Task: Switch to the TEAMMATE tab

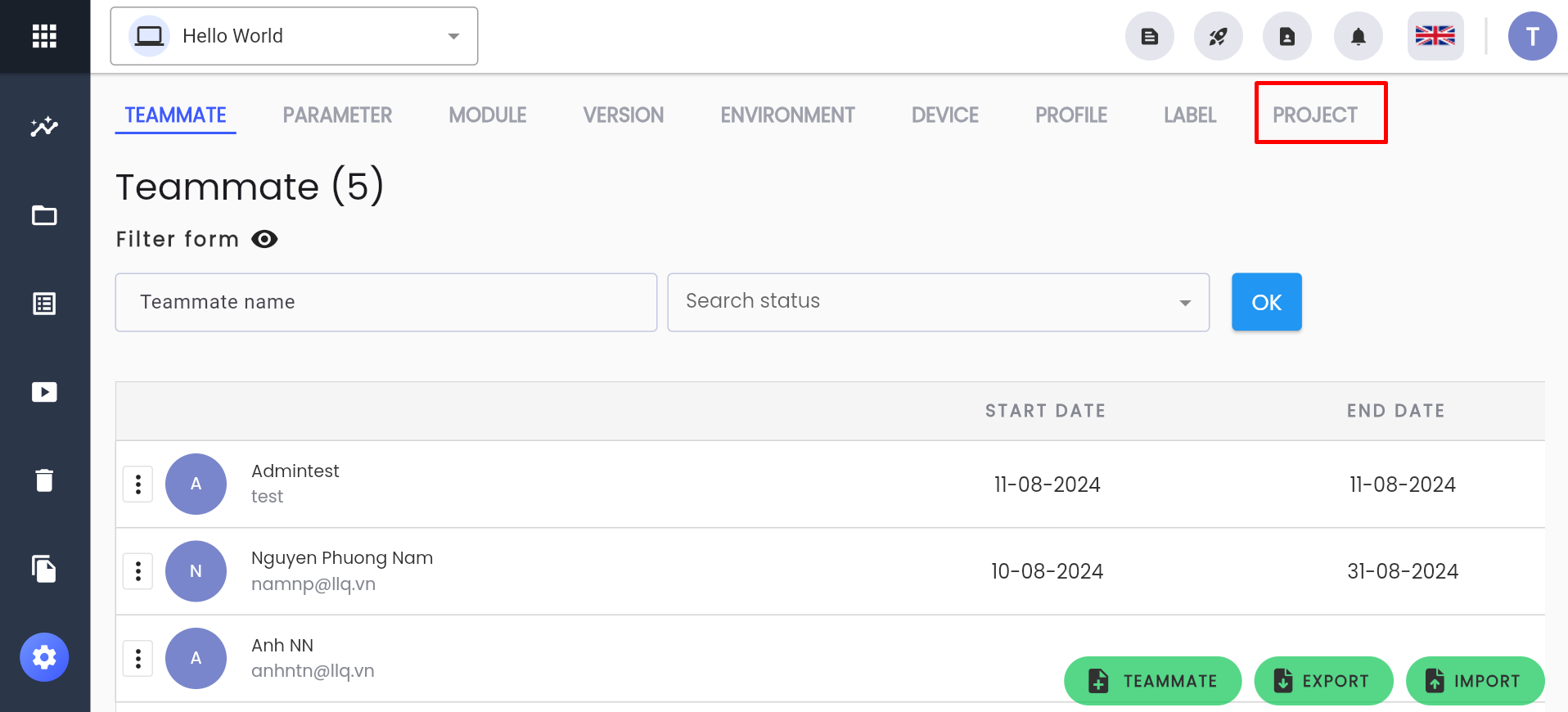Action: (176, 115)
